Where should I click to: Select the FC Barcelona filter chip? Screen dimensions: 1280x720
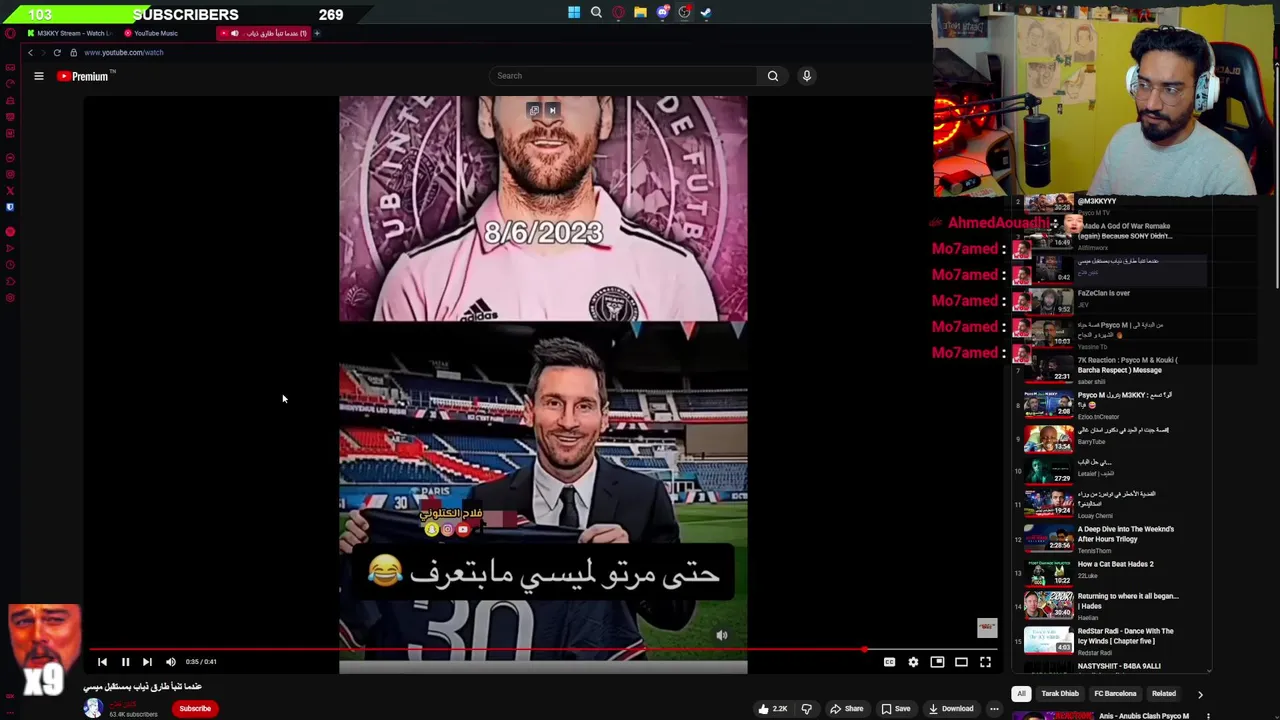1115,694
